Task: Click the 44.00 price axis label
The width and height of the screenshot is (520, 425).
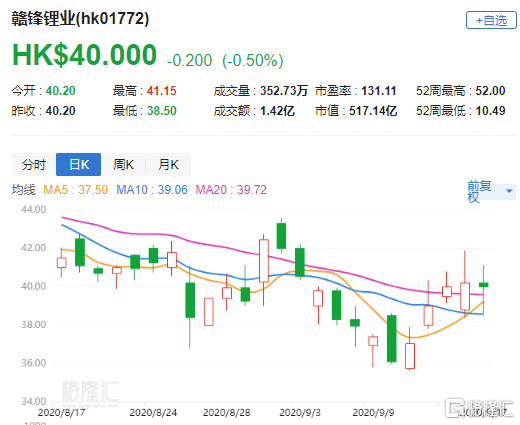Action: (33, 209)
